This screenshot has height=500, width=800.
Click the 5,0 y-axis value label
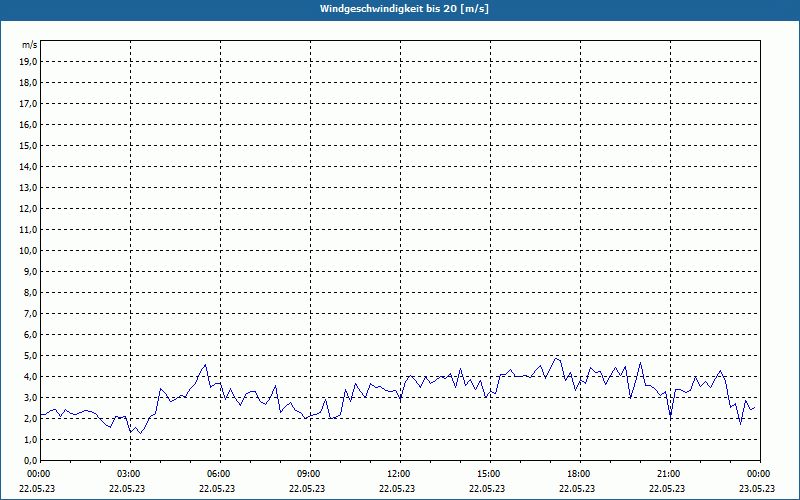coord(30,355)
